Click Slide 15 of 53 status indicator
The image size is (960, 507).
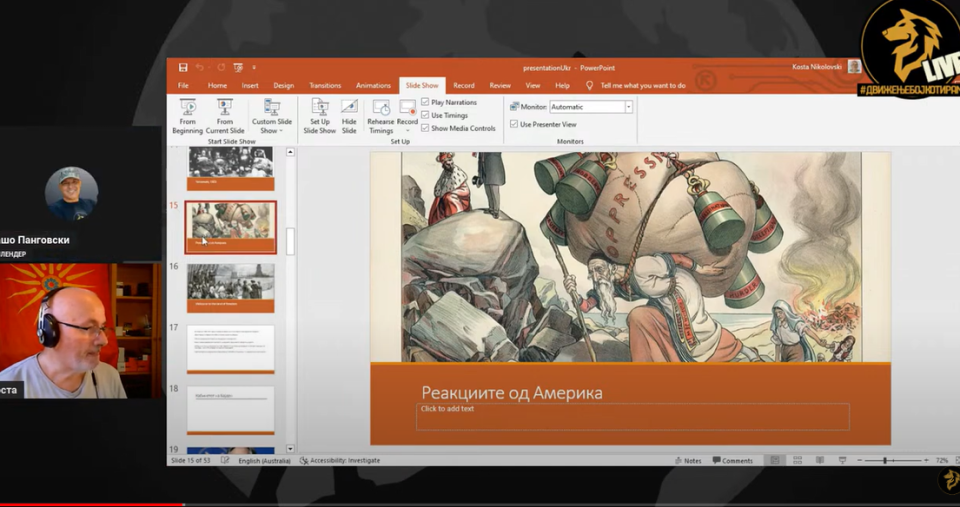pyautogui.click(x=190, y=460)
